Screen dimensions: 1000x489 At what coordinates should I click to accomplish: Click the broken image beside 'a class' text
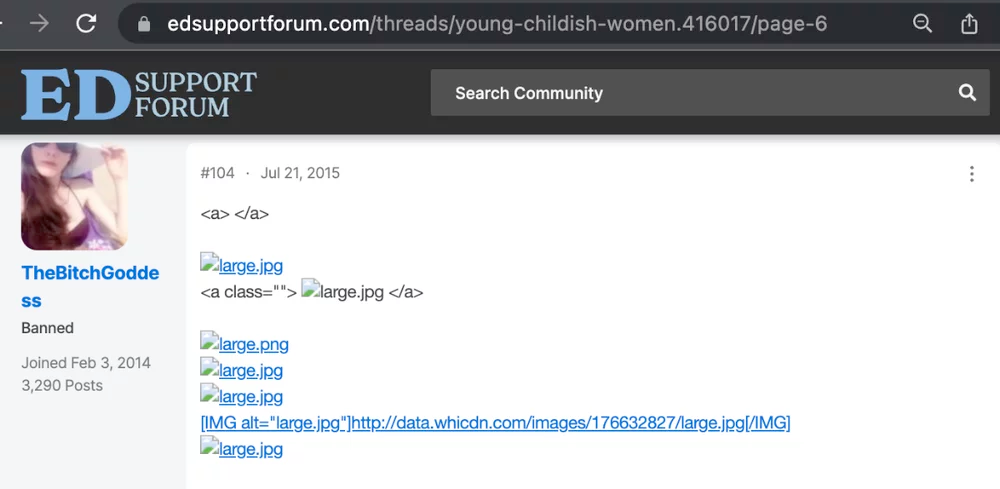pos(342,291)
